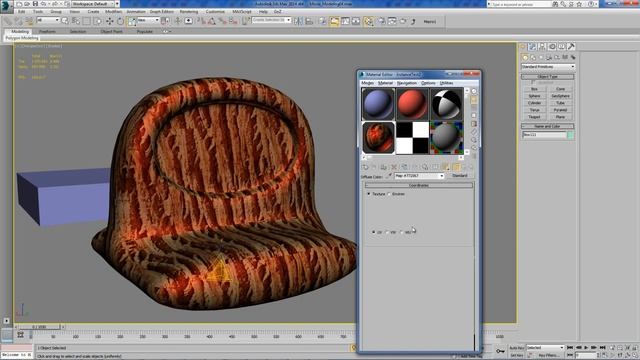640x360 pixels.
Task: Open the Create Selection Set dropdown
Action: tap(271, 20)
